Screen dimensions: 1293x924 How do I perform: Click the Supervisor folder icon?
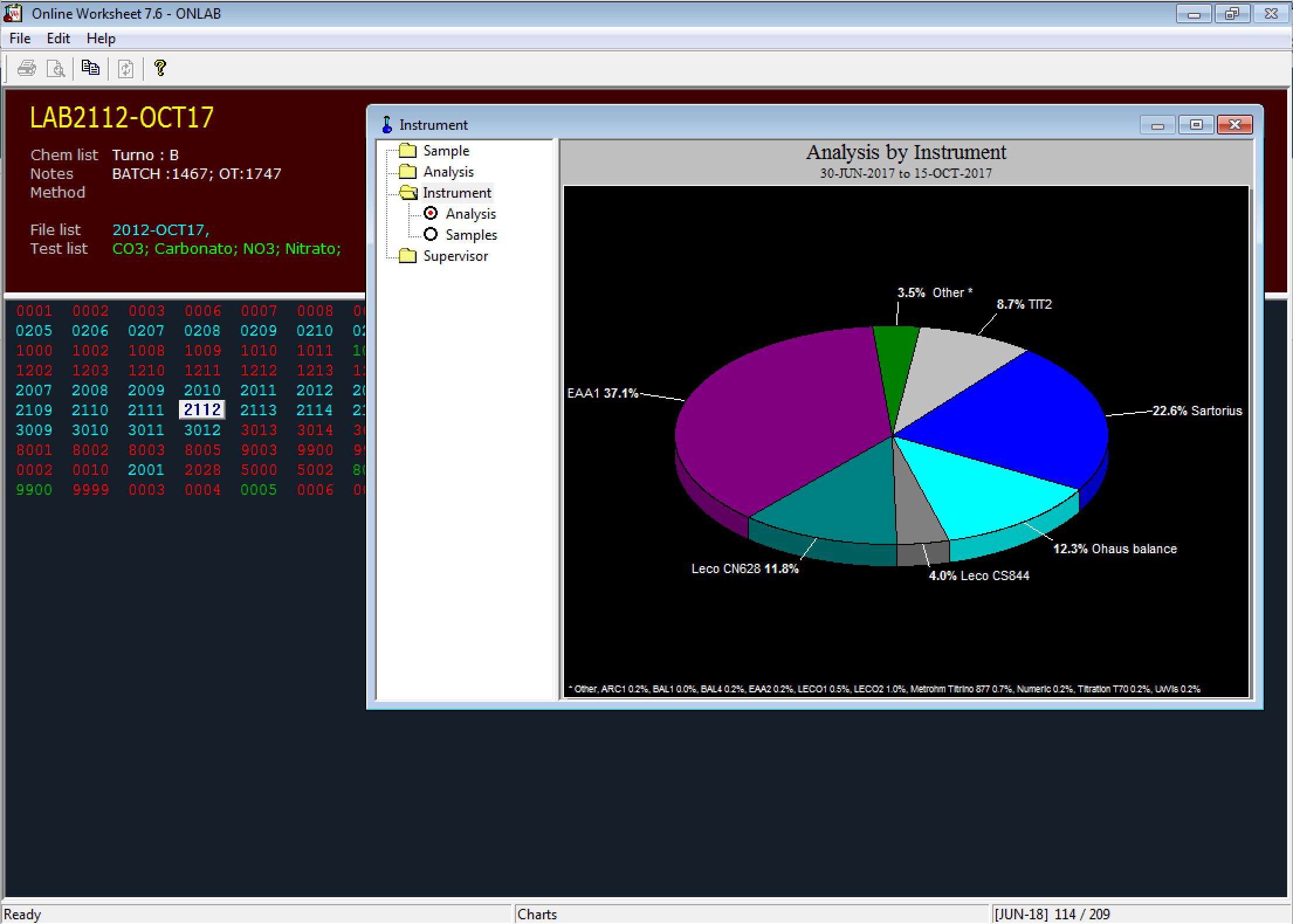[407, 256]
